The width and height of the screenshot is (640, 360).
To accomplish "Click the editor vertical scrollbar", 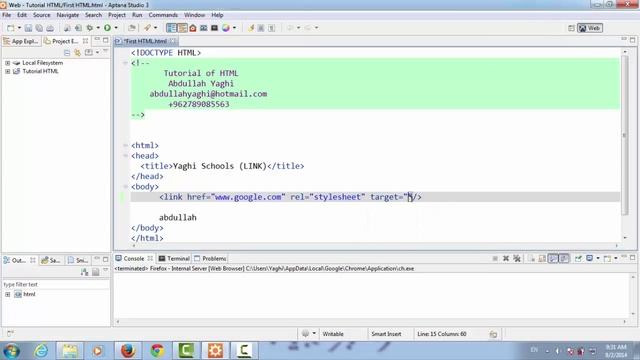I will click(624, 136).
